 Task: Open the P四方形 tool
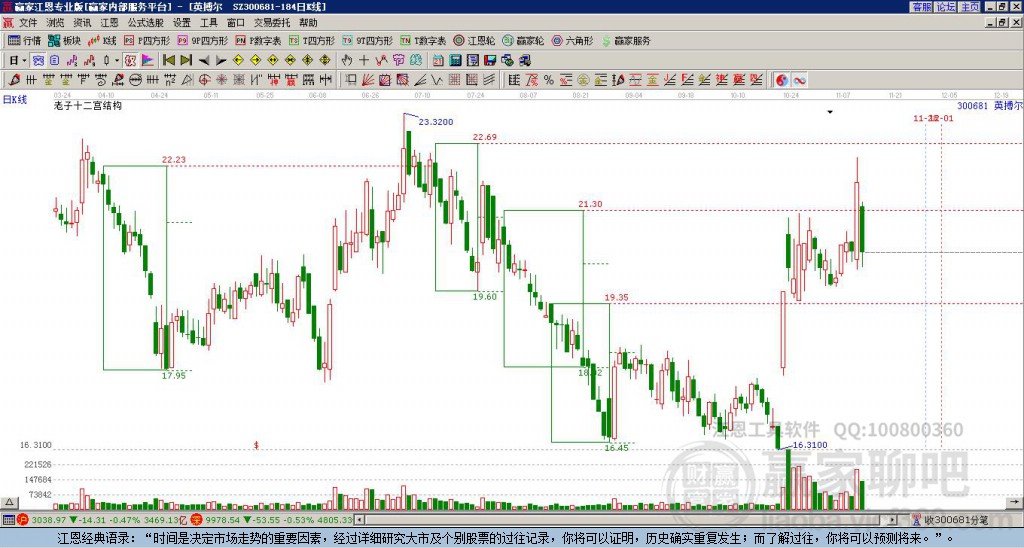pos(147,40)
